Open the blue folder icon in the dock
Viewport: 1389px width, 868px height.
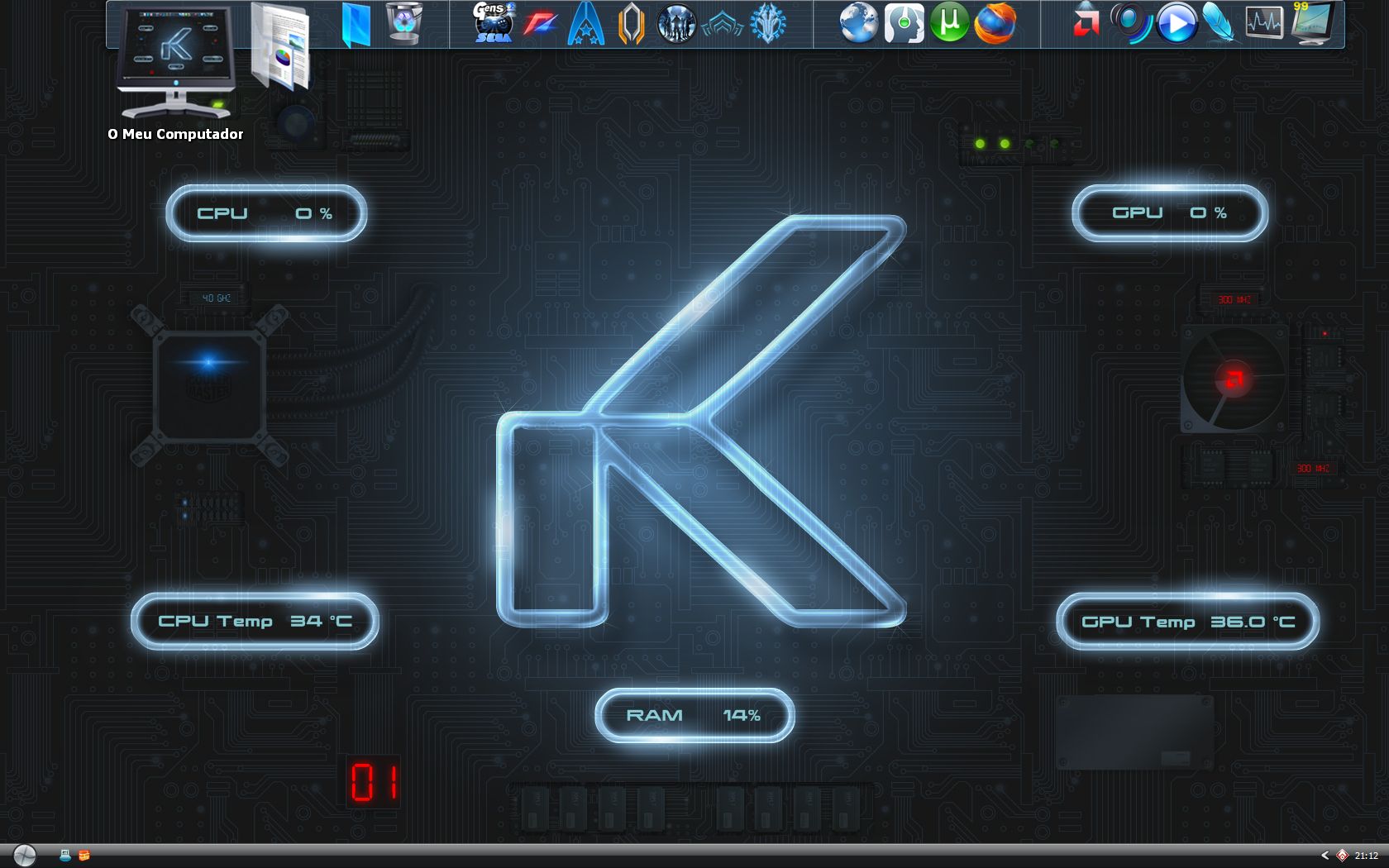[x=356, y=24]
